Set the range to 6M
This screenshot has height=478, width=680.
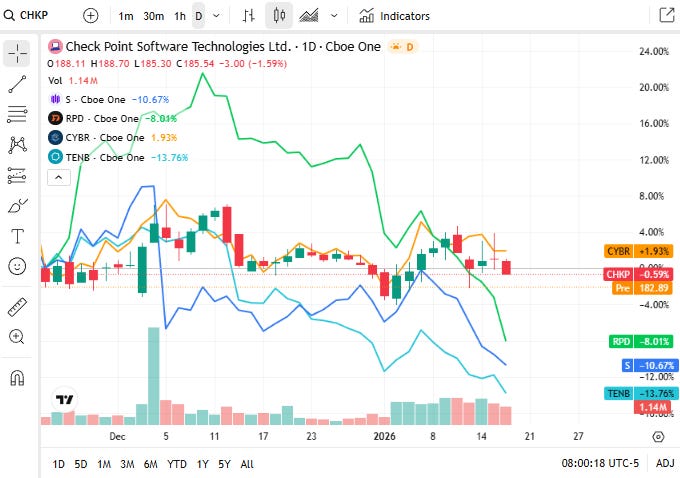tap(150, 464)
